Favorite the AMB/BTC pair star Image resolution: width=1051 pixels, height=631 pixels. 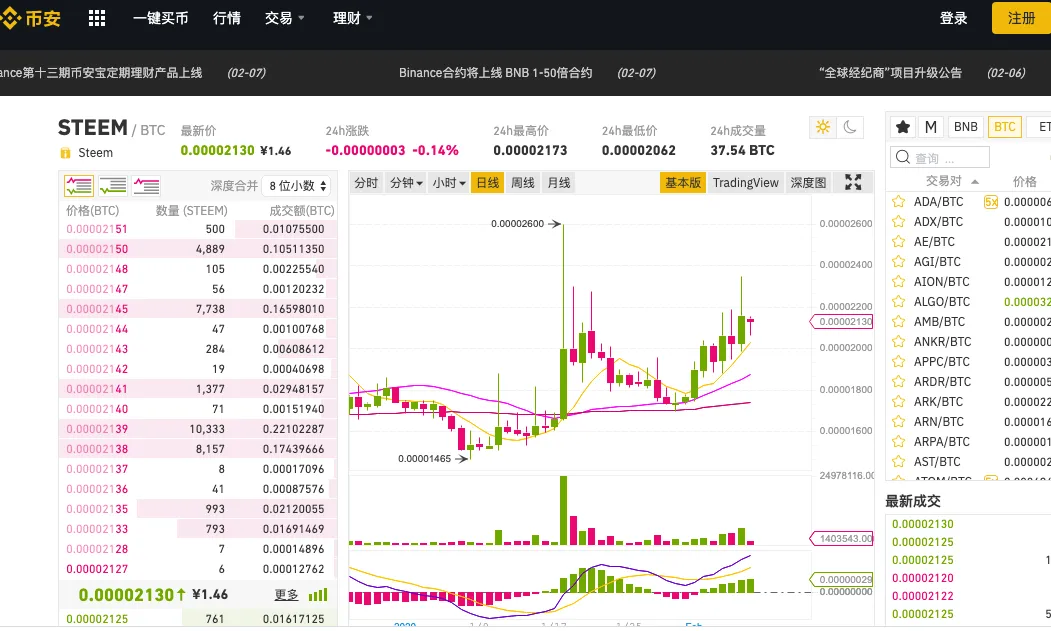pyautogui.click(x=898, y=322)
